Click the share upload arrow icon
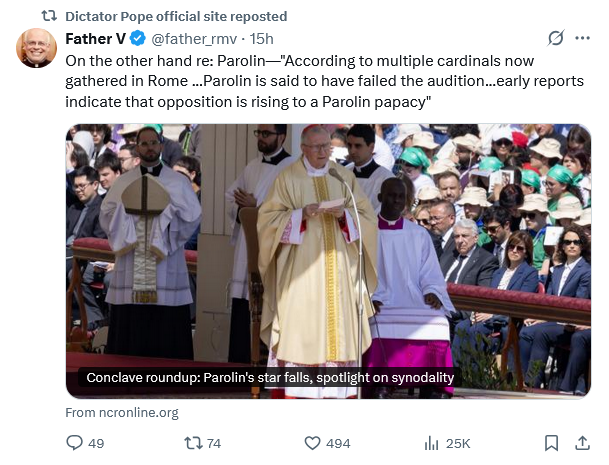The height and width of the screenshot is (465, 609). pyautogui.click(x=582, y=443)
